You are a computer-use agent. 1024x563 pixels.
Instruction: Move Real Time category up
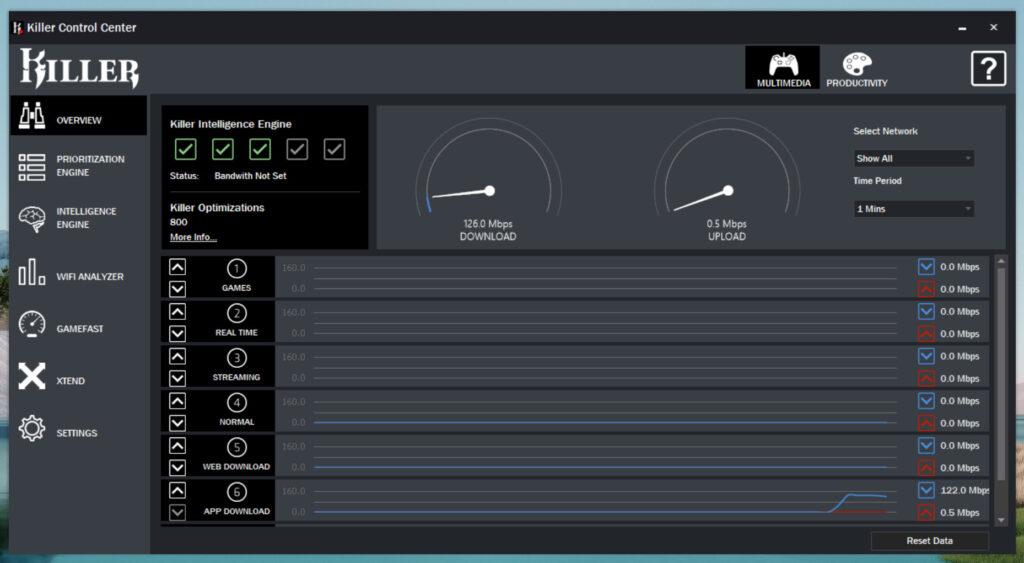(177, 311)
